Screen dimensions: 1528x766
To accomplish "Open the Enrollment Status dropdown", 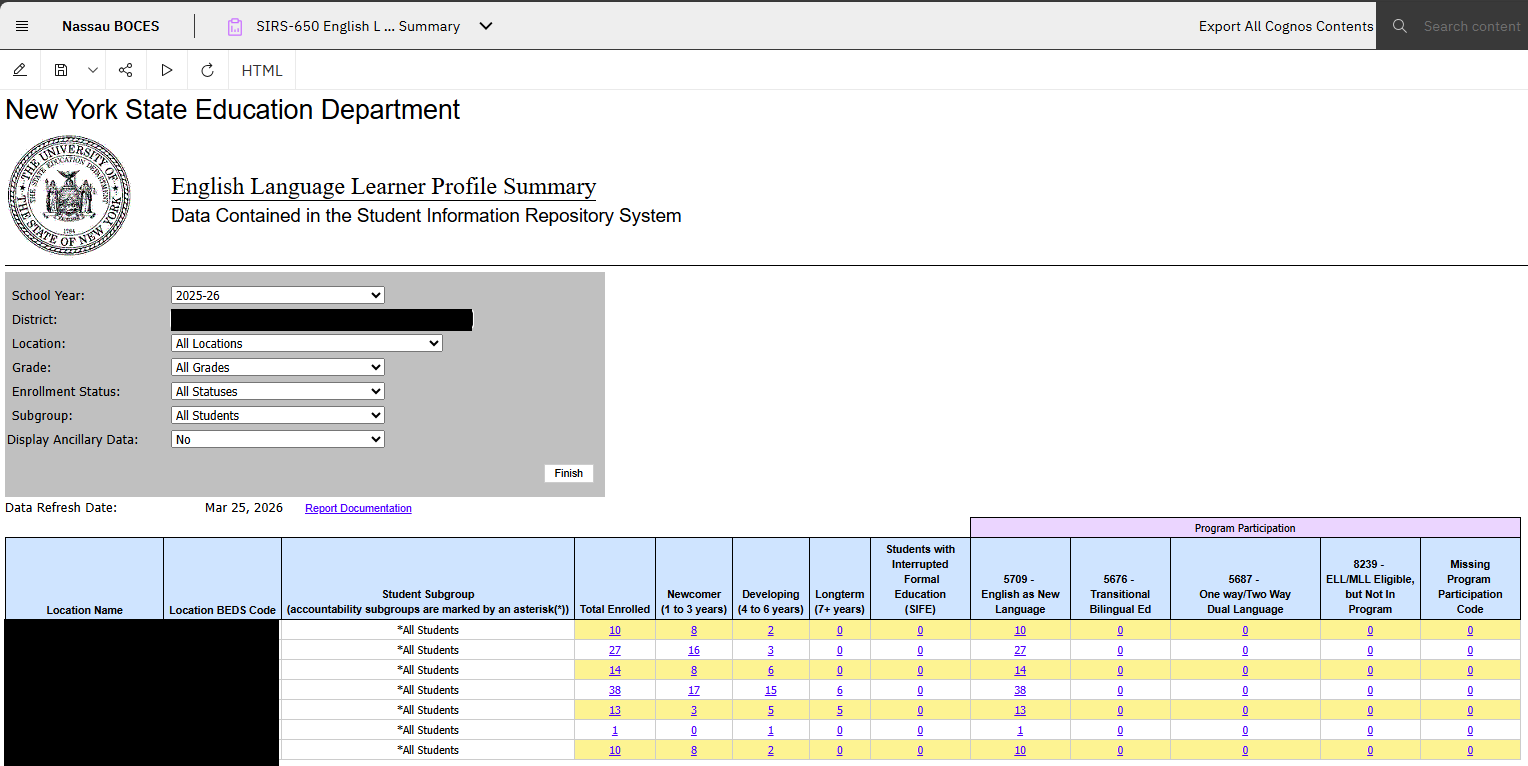I will tap(278, 391).
